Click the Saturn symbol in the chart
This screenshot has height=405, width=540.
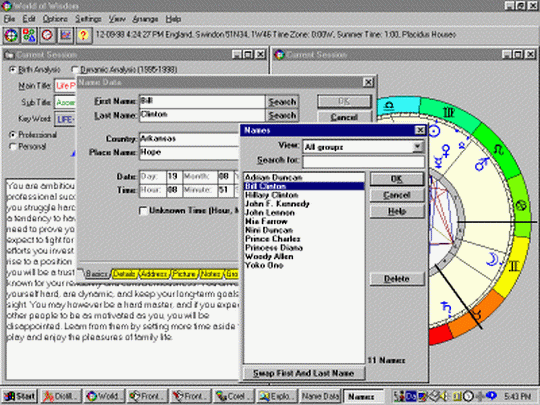tap(446, 309)
